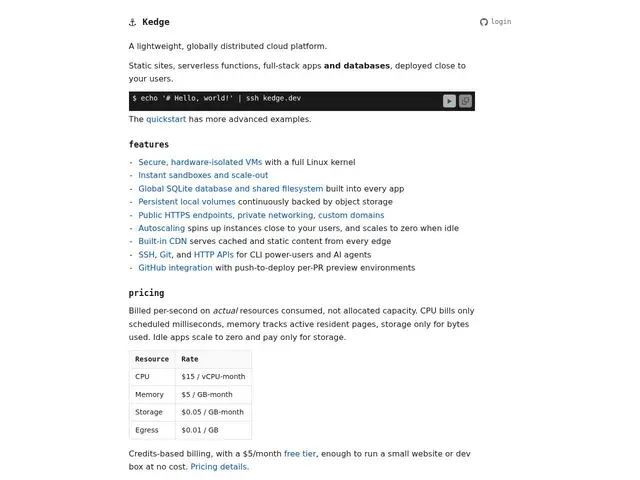Follow the Instant sandboxes and scale-out link
This screenshot has width=640, height=480.
click(203, 175)
